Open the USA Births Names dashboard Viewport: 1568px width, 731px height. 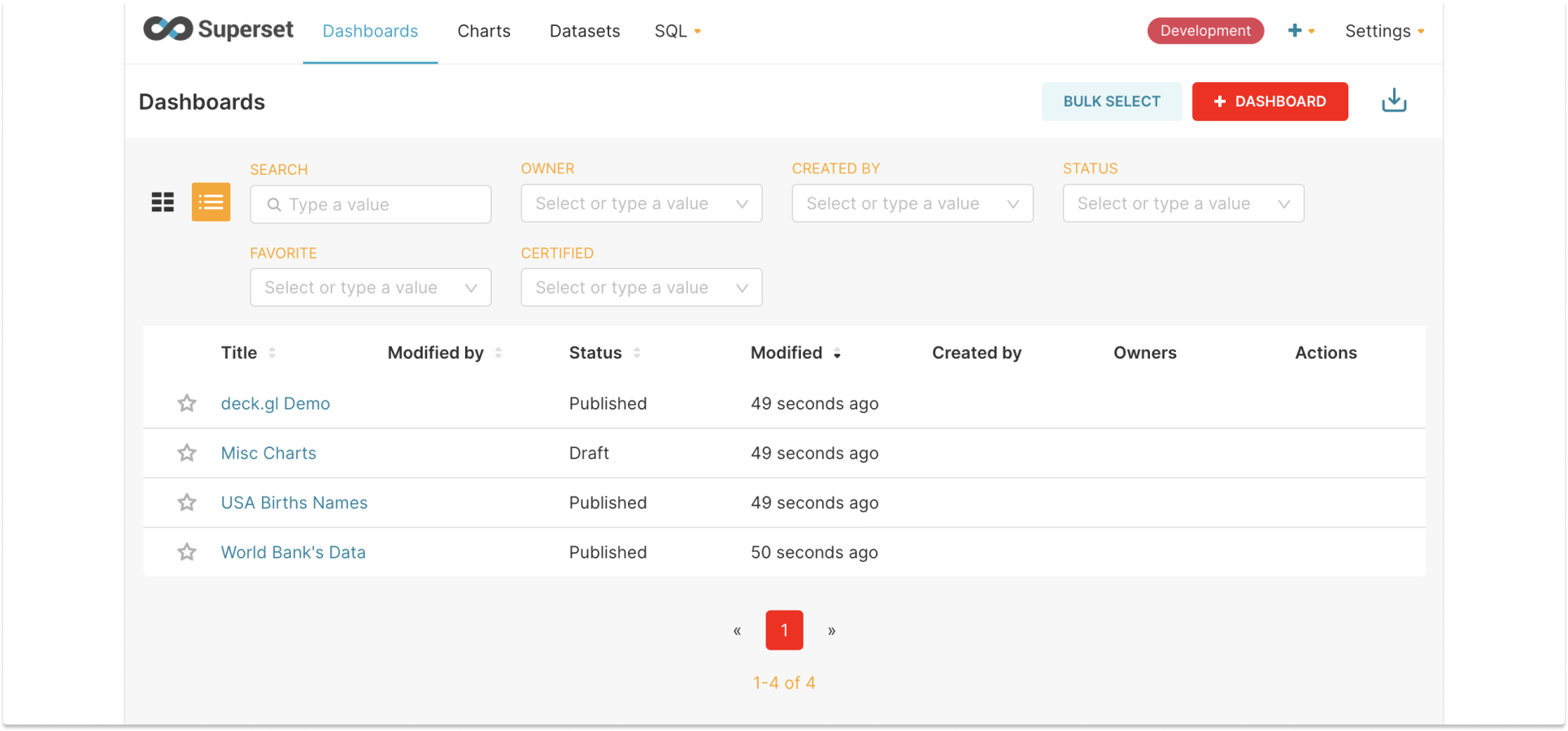(294, 503)
